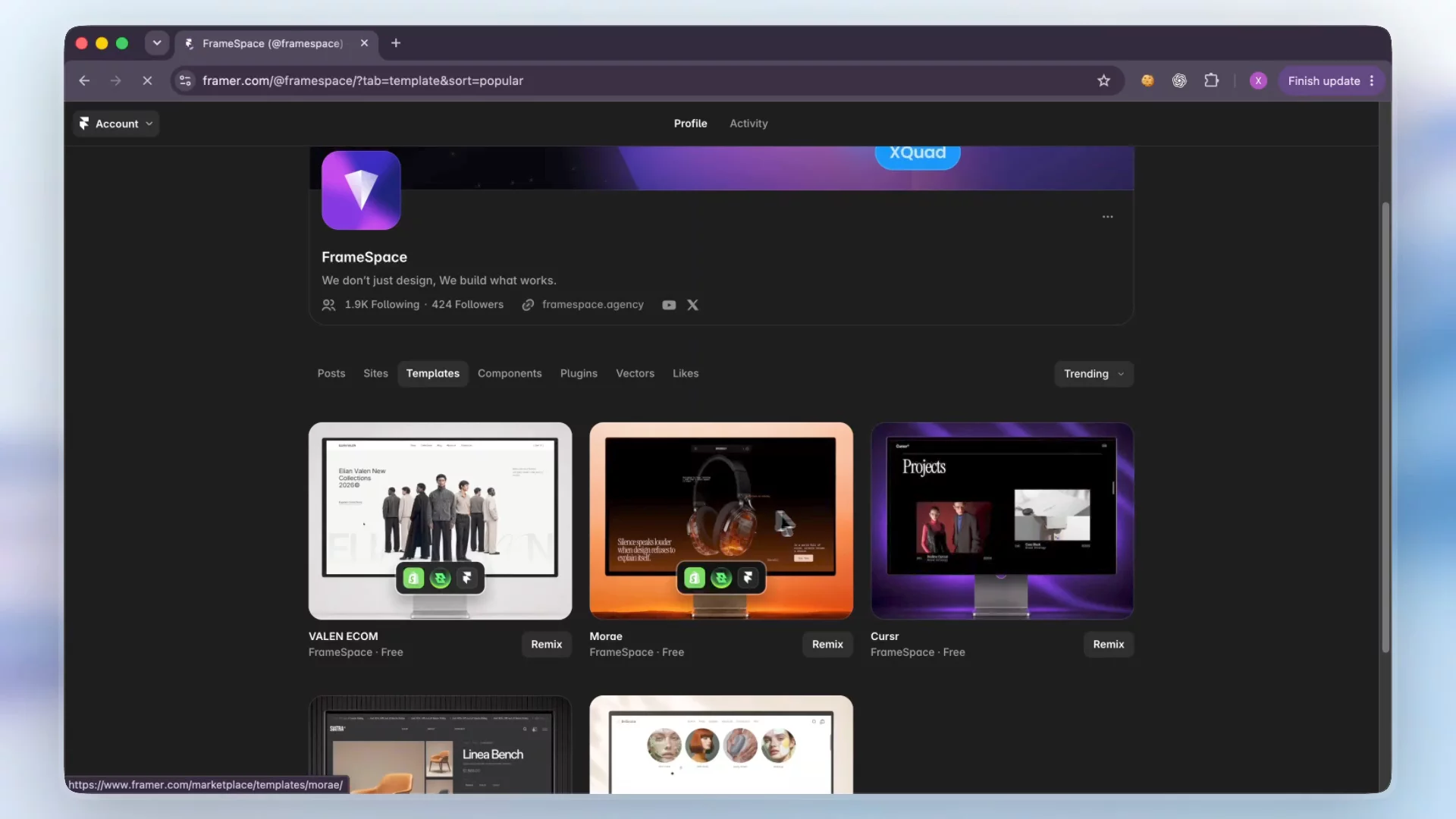The height and width of the screenshot is (819, 1456).
Task: Visit the framespace.agency link
Action: pyautogui.click(x=592, y=305)
